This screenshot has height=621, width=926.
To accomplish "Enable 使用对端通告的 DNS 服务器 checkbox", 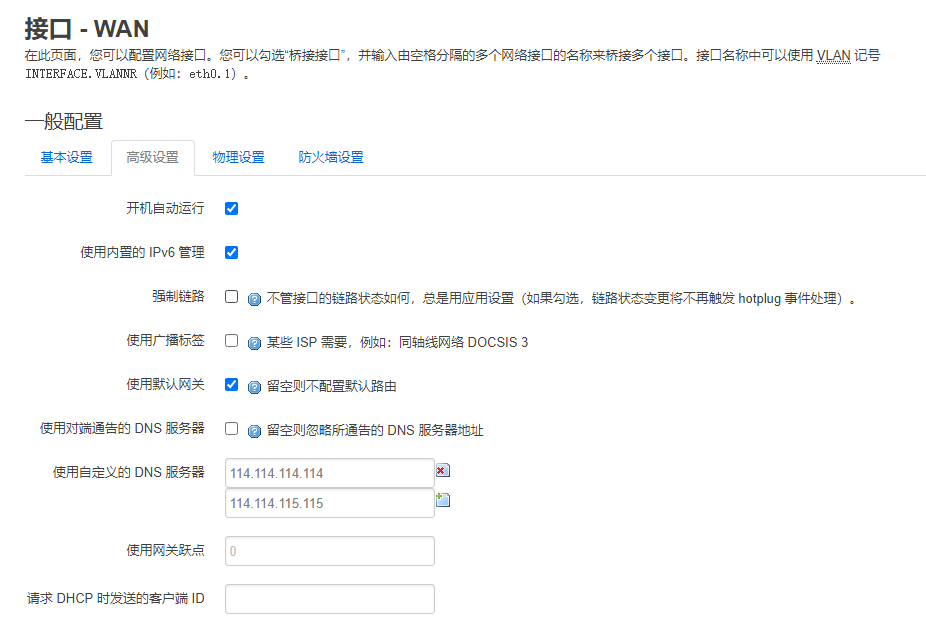I will coord(231,429).
